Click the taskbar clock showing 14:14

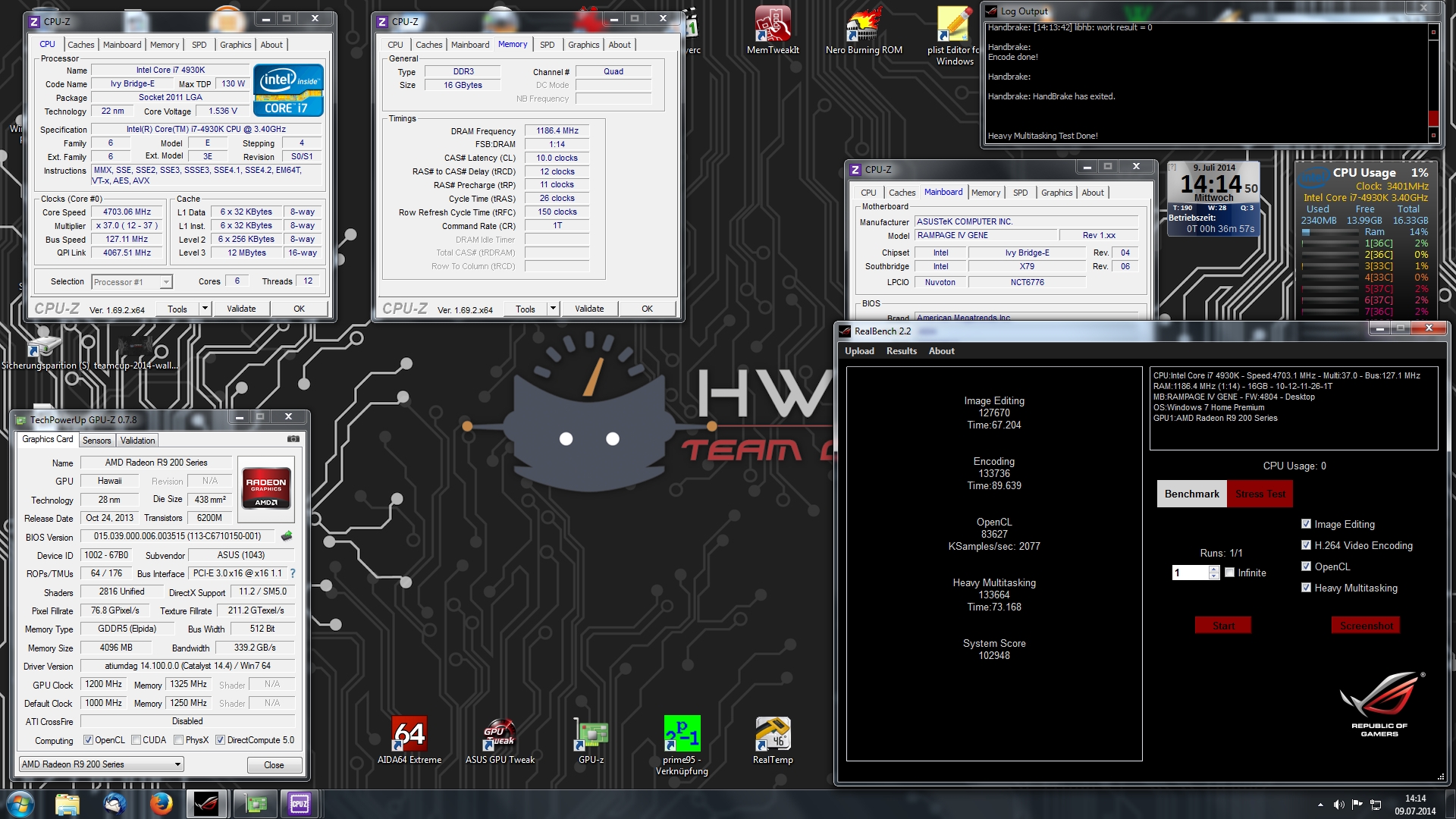(x=1415, y=805)
